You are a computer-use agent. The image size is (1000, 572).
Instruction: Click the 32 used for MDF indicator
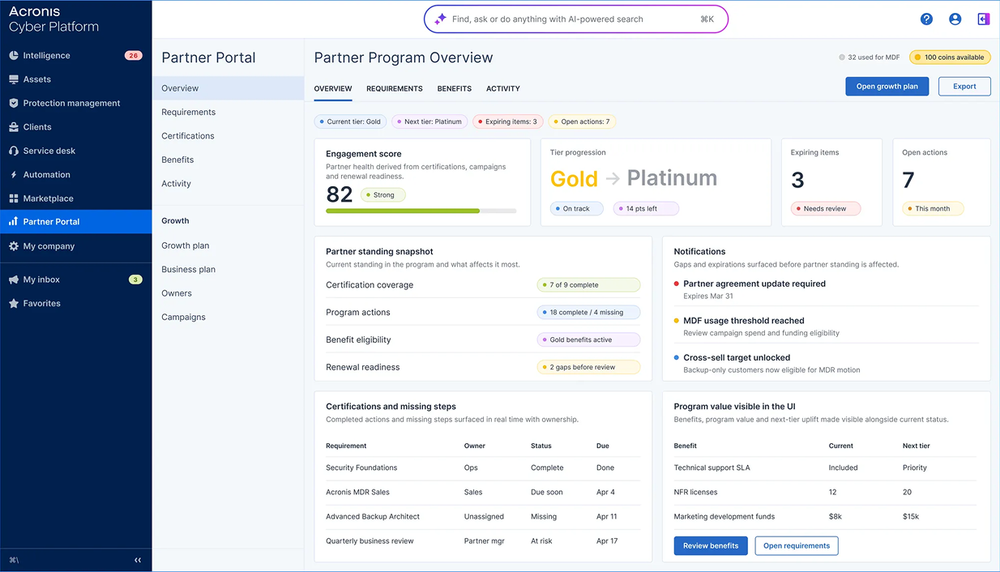click(x=869, y=57)
